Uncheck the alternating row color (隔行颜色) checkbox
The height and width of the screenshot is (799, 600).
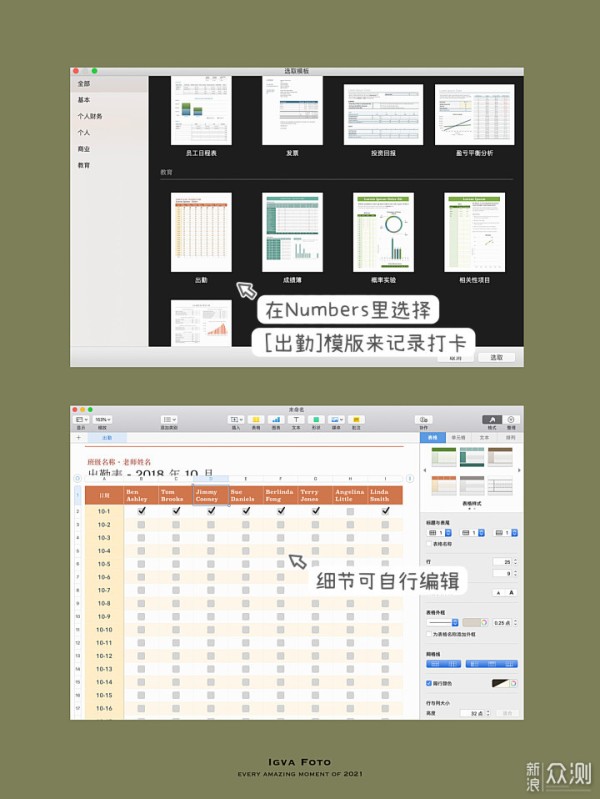click(429, 683)
